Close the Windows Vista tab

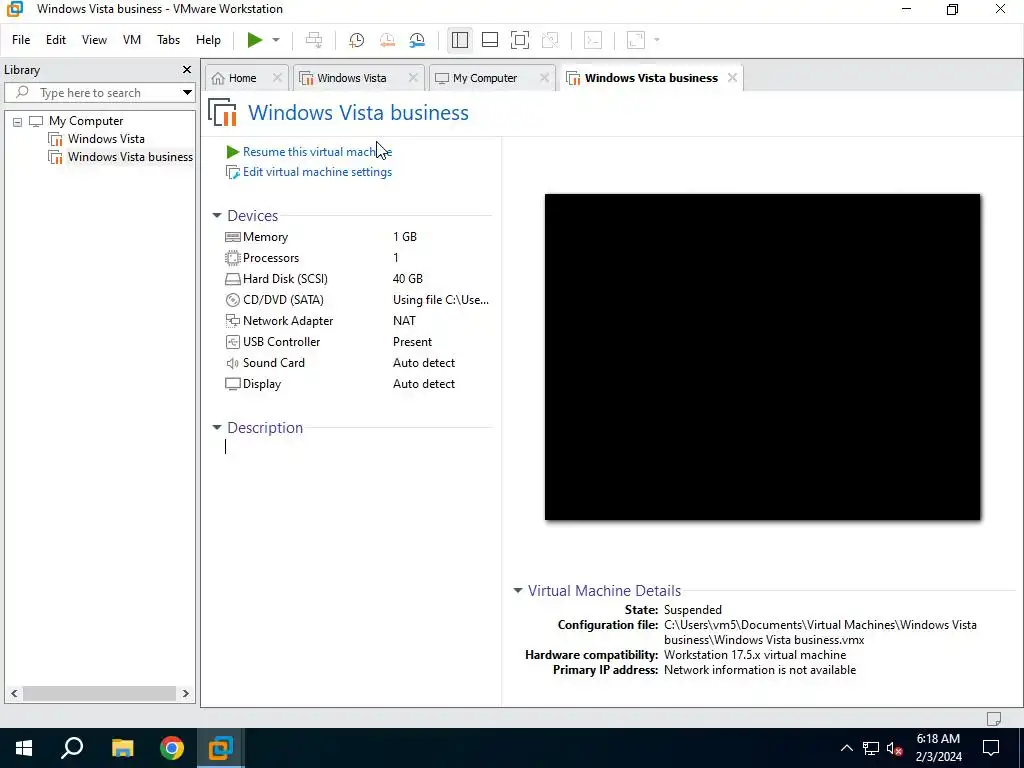[413, 78]
